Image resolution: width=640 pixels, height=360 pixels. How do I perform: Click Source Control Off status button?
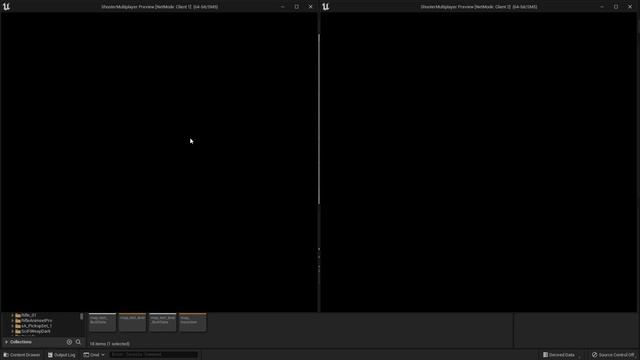(613, 355)
